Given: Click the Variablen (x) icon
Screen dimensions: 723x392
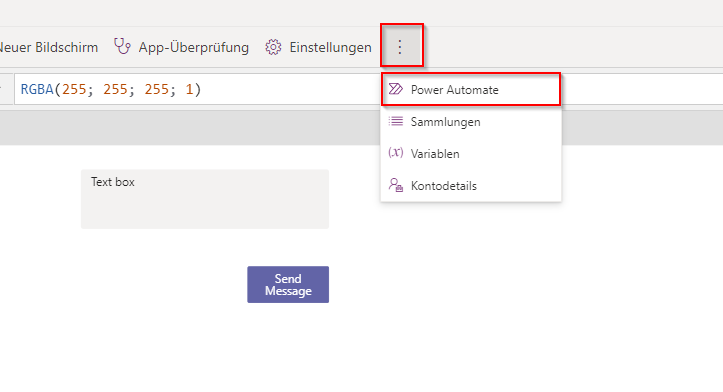Looking at the screenshot, I should point(396,153).
